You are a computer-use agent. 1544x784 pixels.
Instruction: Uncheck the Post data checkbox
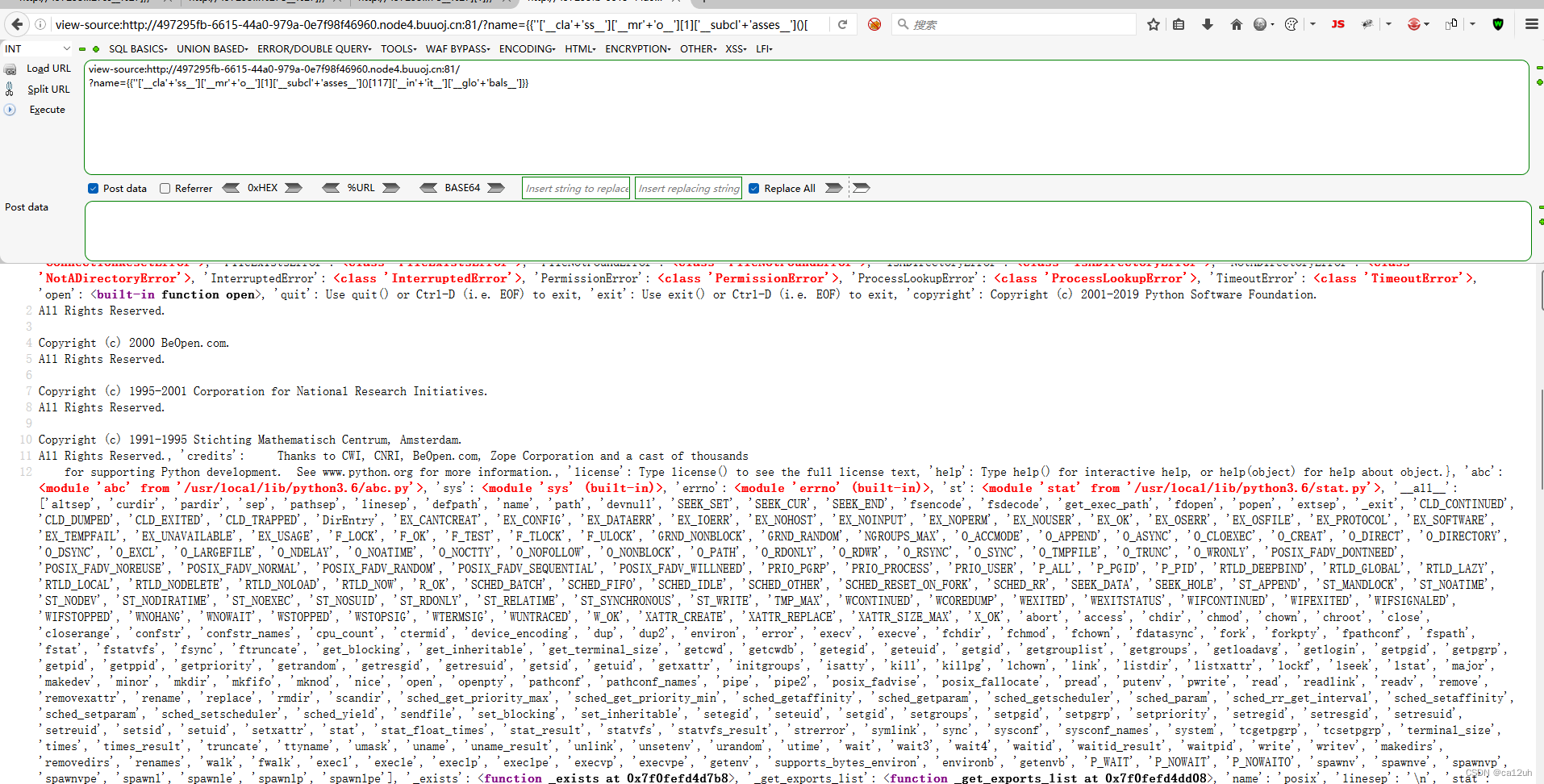93,189
